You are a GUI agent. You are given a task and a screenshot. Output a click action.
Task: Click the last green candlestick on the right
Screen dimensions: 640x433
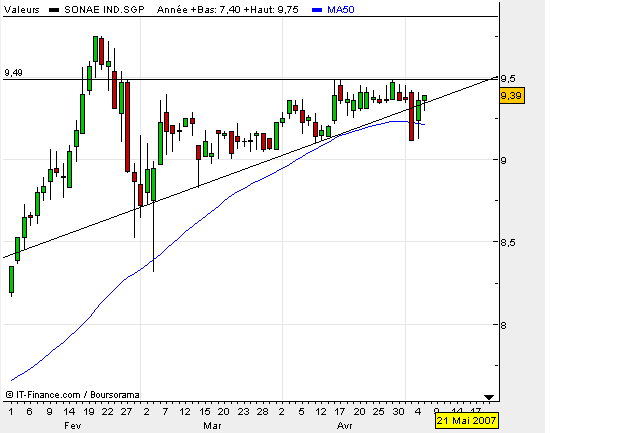pyautogui.click(x=425, y=98)
